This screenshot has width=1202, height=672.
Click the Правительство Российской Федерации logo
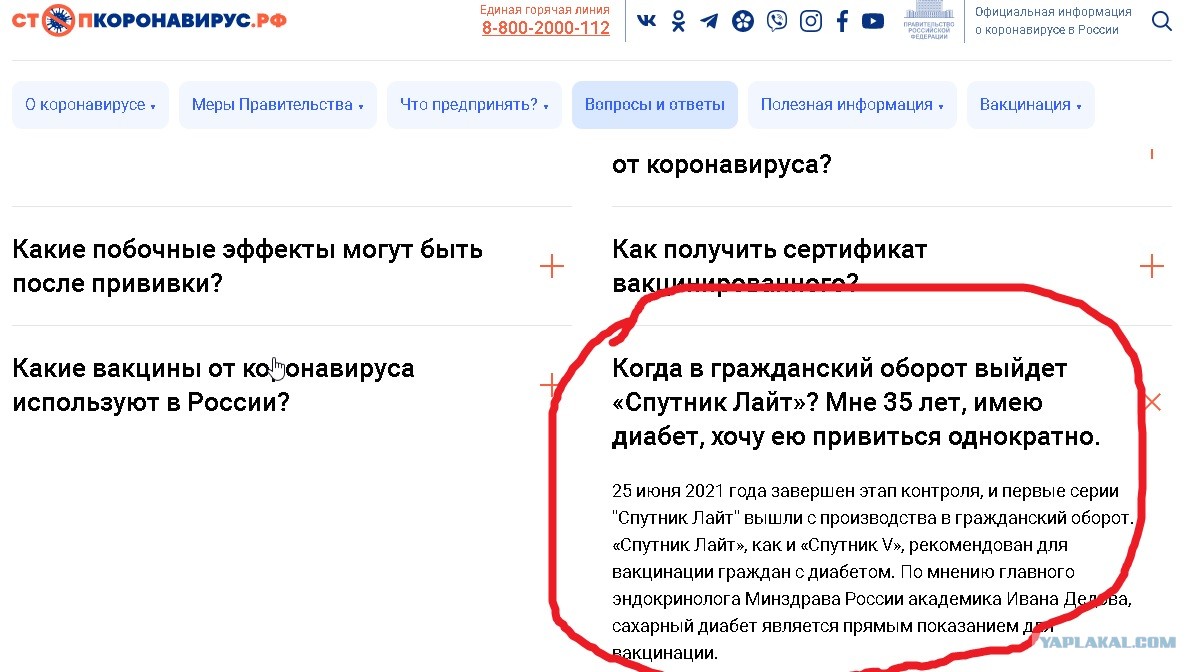pyautogui.click(x=929, y=20)
